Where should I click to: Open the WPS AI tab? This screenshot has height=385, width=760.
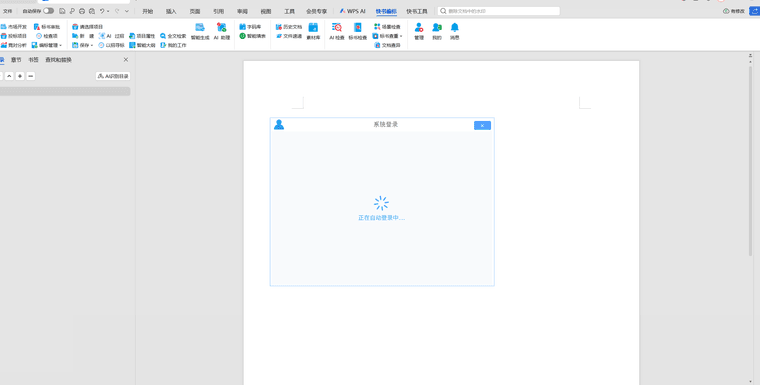pyautogui.click(x=352, y=11)
